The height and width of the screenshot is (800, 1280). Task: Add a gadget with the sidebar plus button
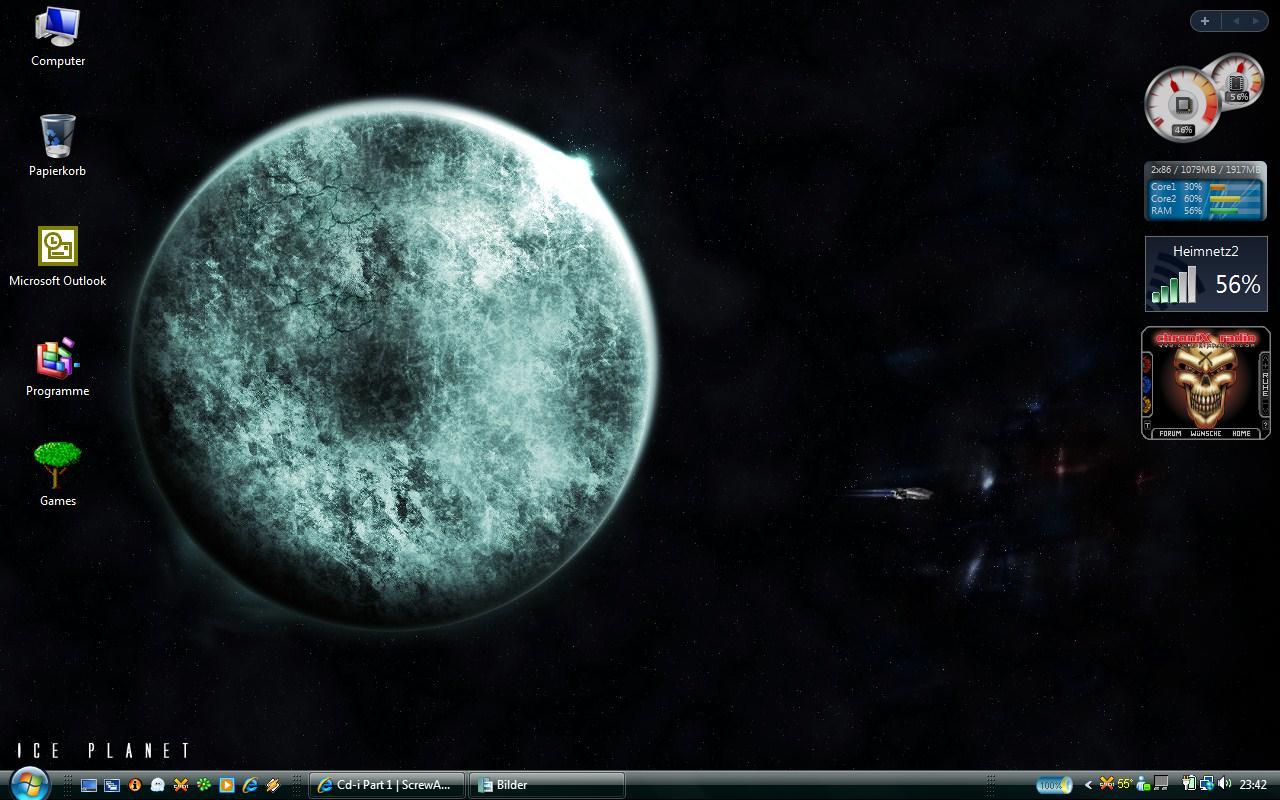pos(1205,21)
